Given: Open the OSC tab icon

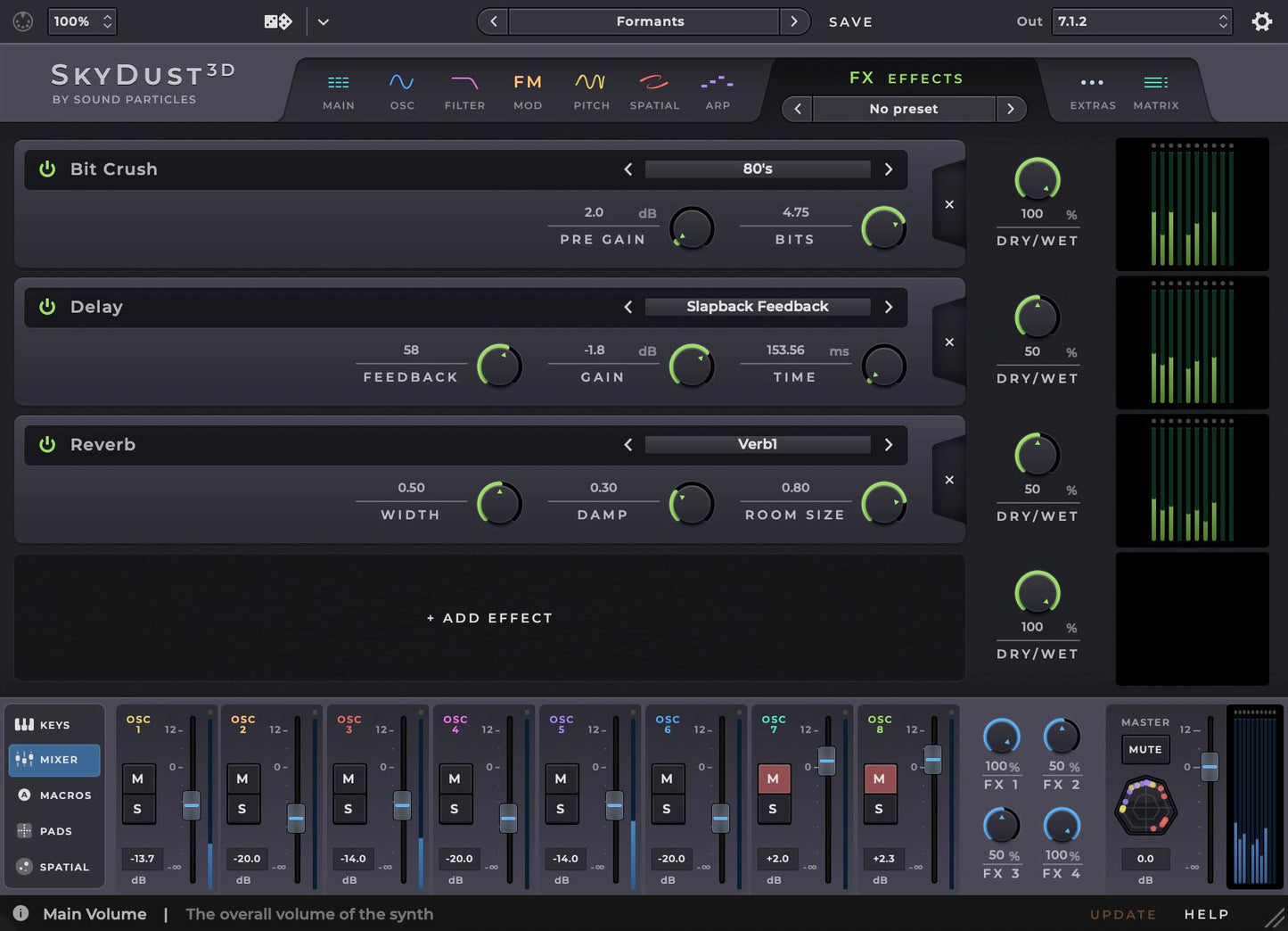Looking at the screenshot, I should [x=401, y=89].
